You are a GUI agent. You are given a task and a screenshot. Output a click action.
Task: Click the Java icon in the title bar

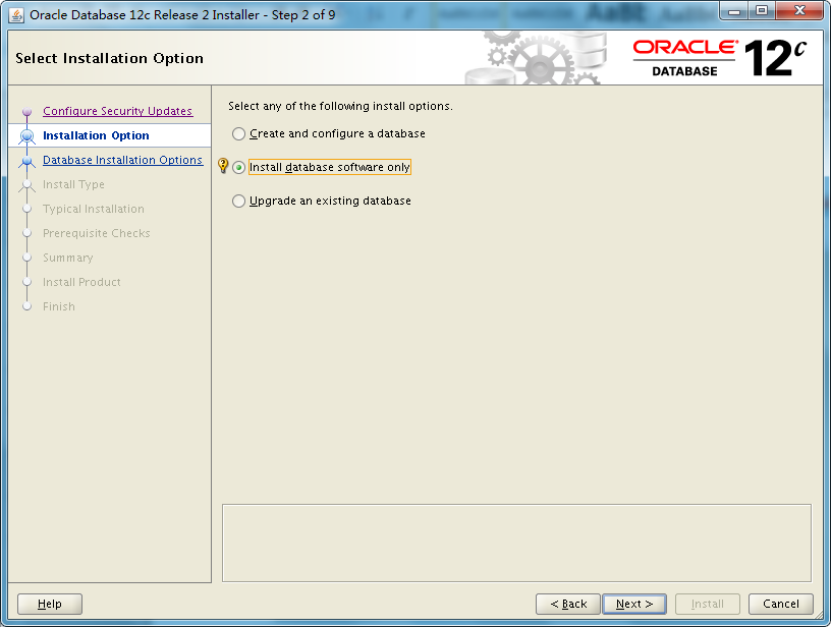click(17, 14)
